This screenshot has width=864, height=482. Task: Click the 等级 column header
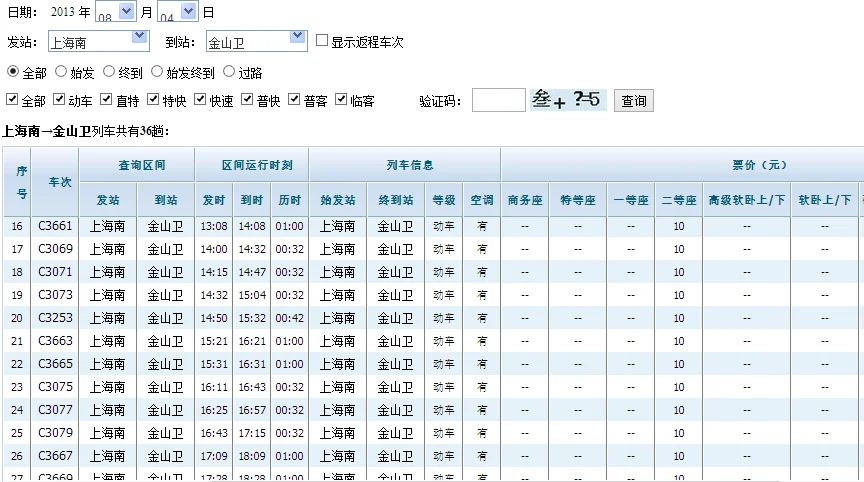pos(444,200)
